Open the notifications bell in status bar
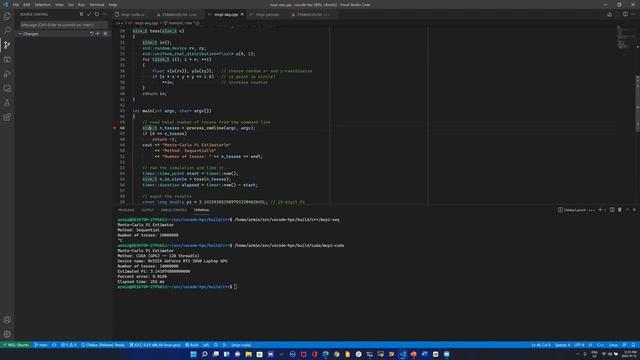This screenshot has height=360, width=640. pyautogui.click(x=633, y=345)
